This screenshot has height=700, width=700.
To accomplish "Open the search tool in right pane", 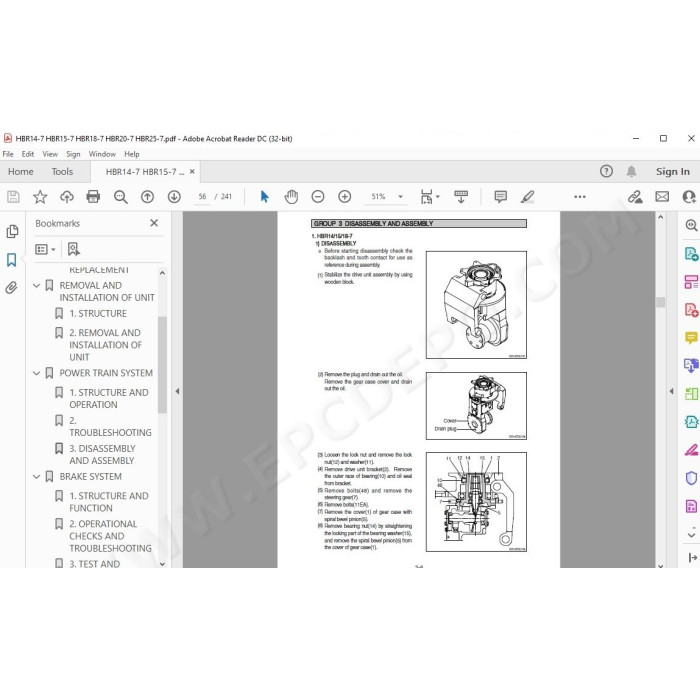I will click(x=692, y=225).
